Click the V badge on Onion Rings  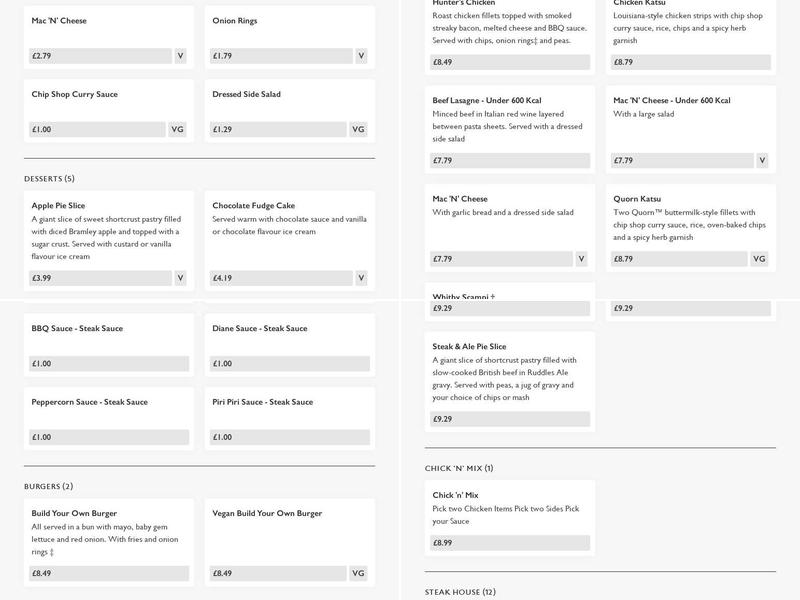(361, 56)
